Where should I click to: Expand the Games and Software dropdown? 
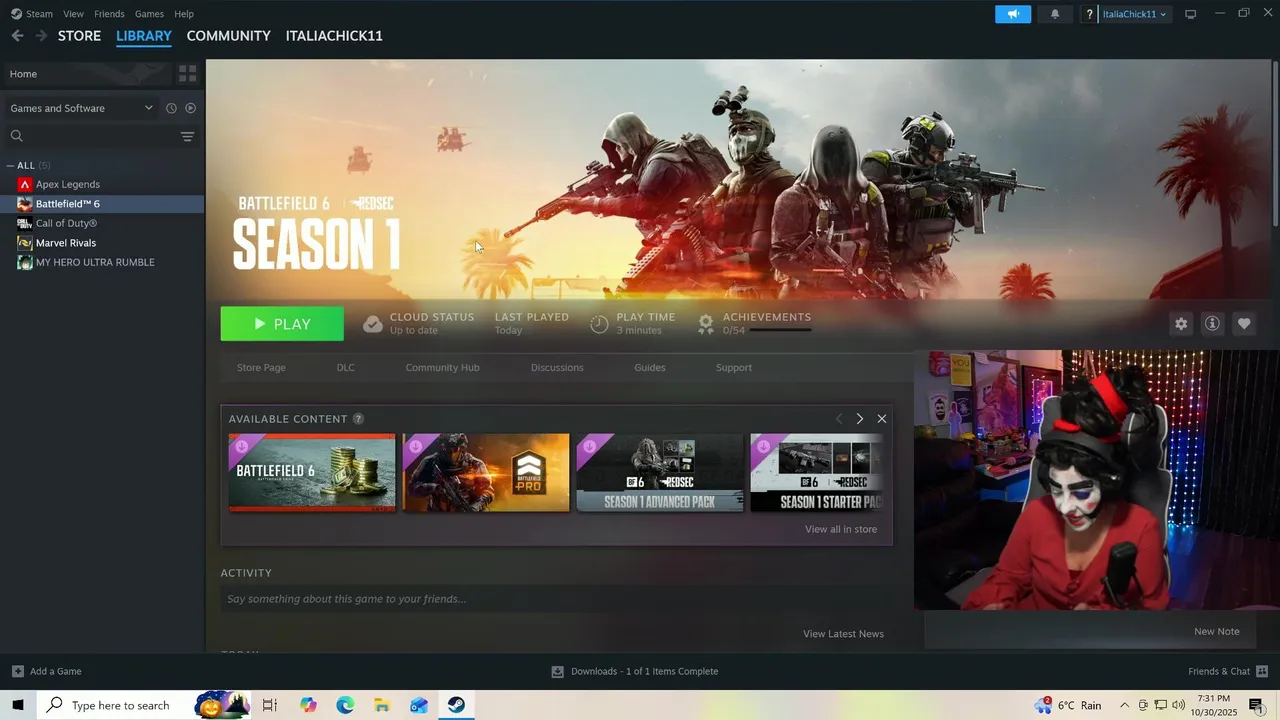click(x=80, y=108)
